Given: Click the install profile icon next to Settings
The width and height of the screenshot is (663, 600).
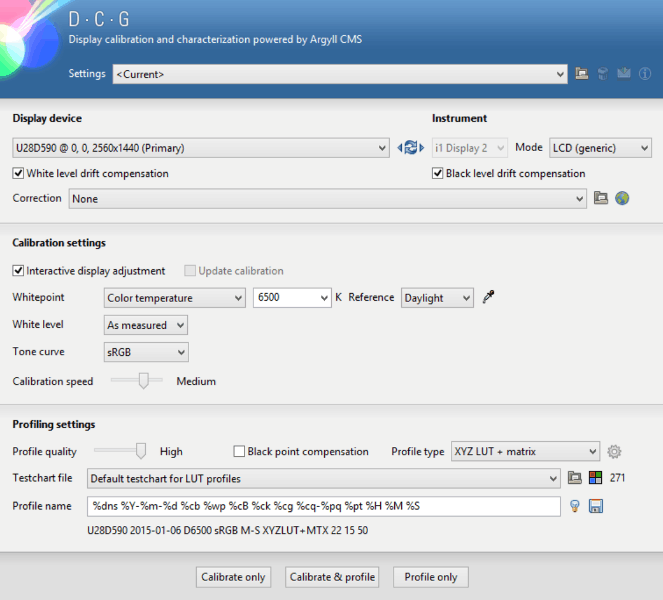Looking at the screenshot, I should coord(624,74).
